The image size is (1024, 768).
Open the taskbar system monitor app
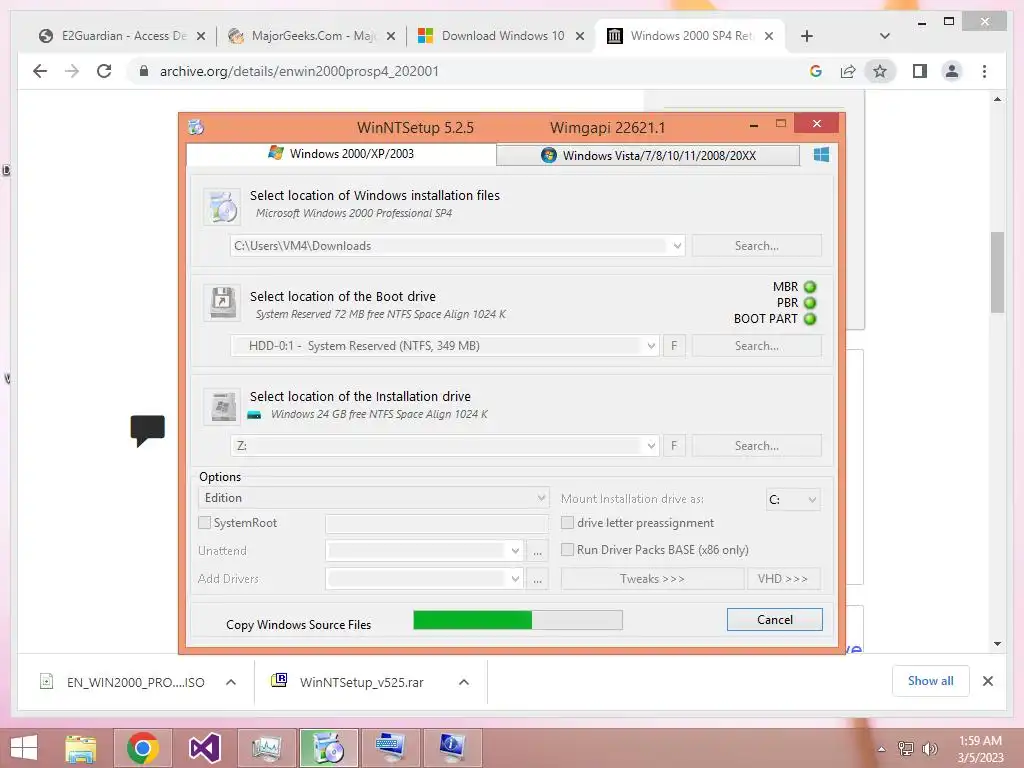[266, 748]
